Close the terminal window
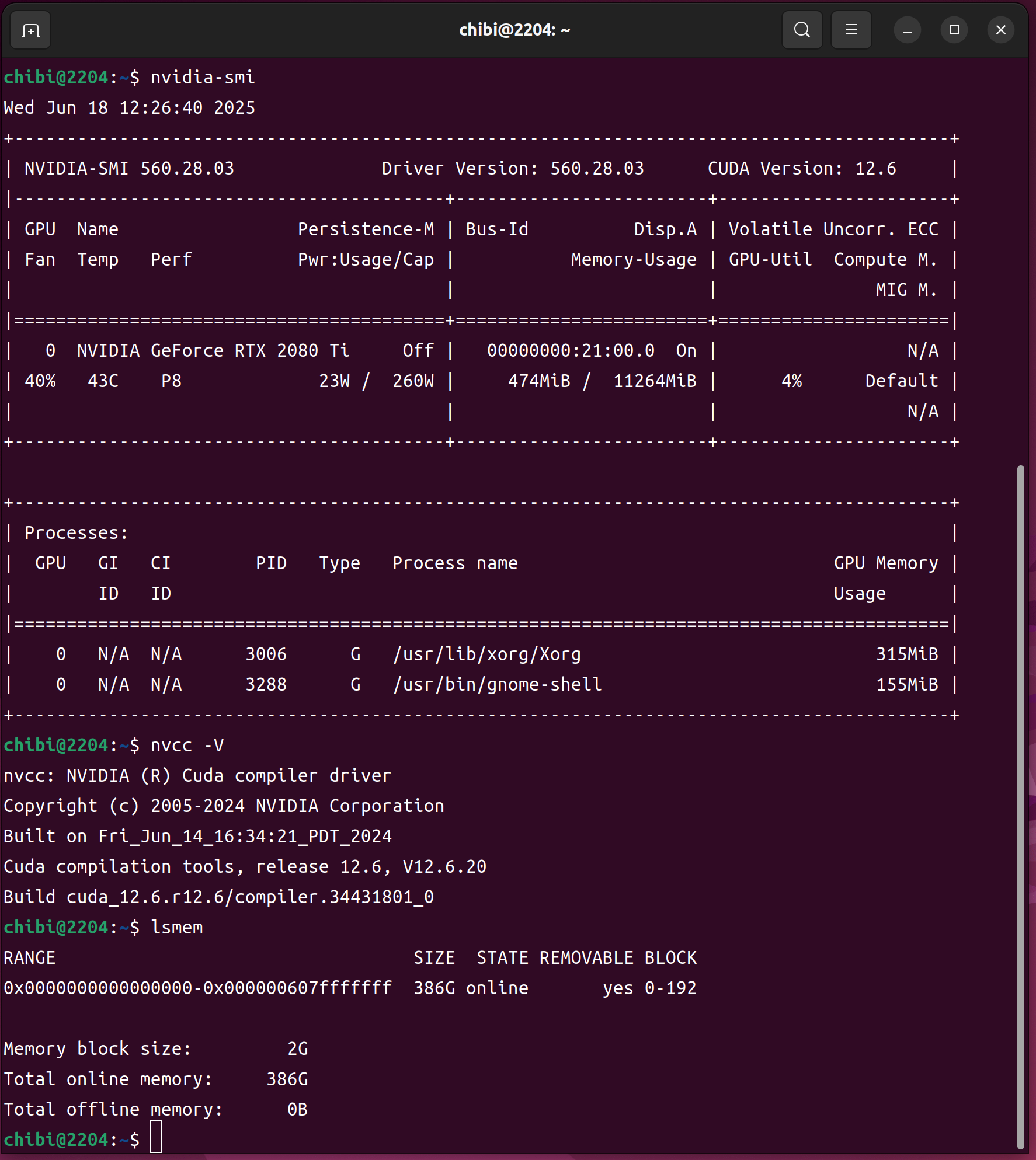This screenshot has width=1036, height=1160. point(1000,30)
